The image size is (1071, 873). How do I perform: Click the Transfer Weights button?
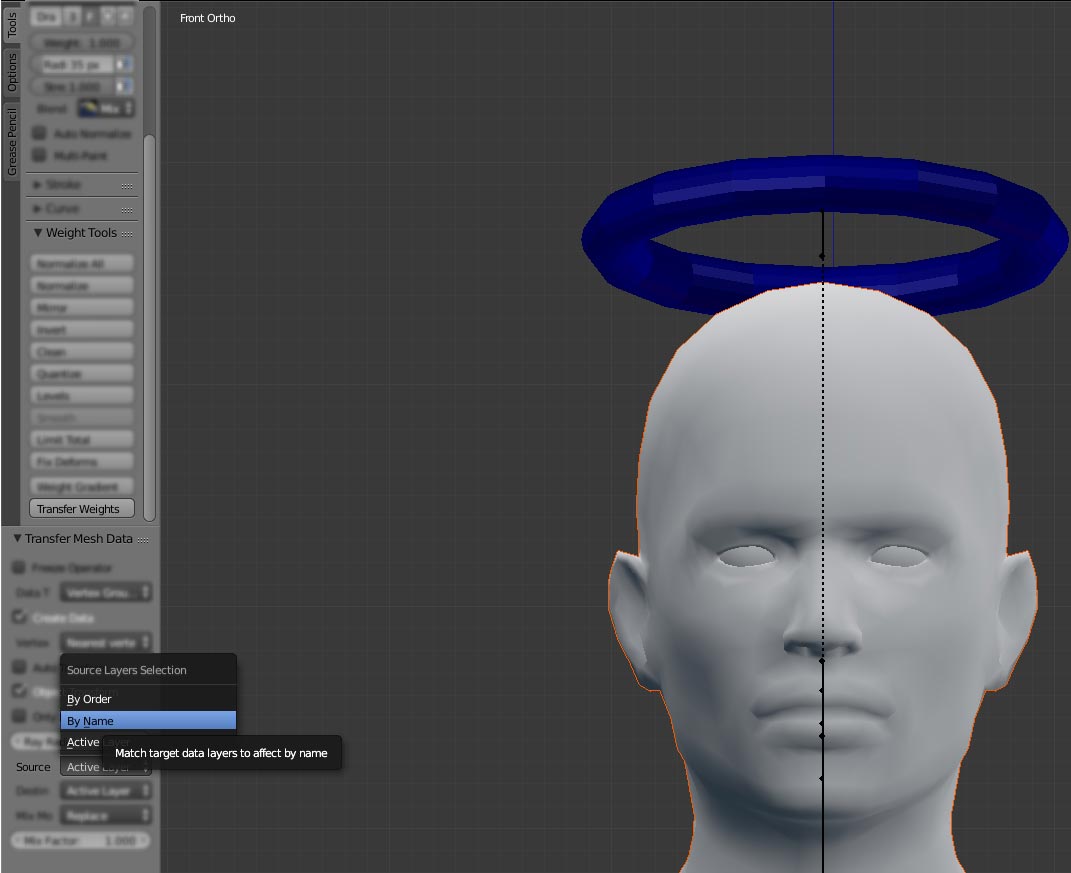82,509
